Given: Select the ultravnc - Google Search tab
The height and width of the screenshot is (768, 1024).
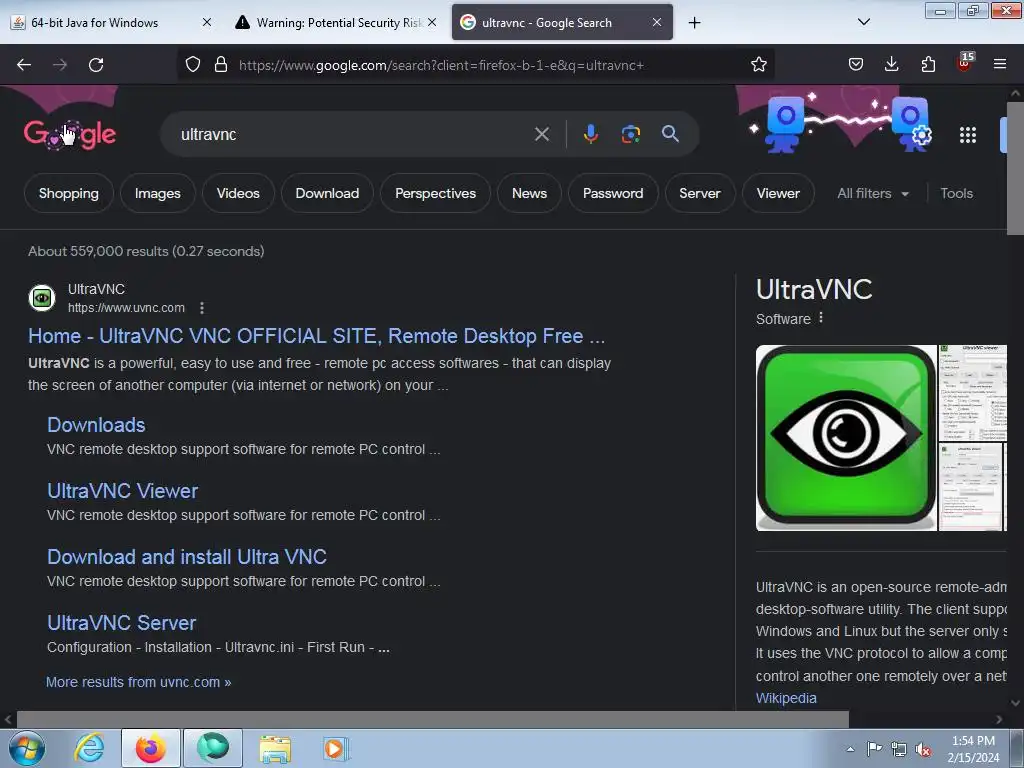Looking at the screenshot, I should (x=547, y=22).
